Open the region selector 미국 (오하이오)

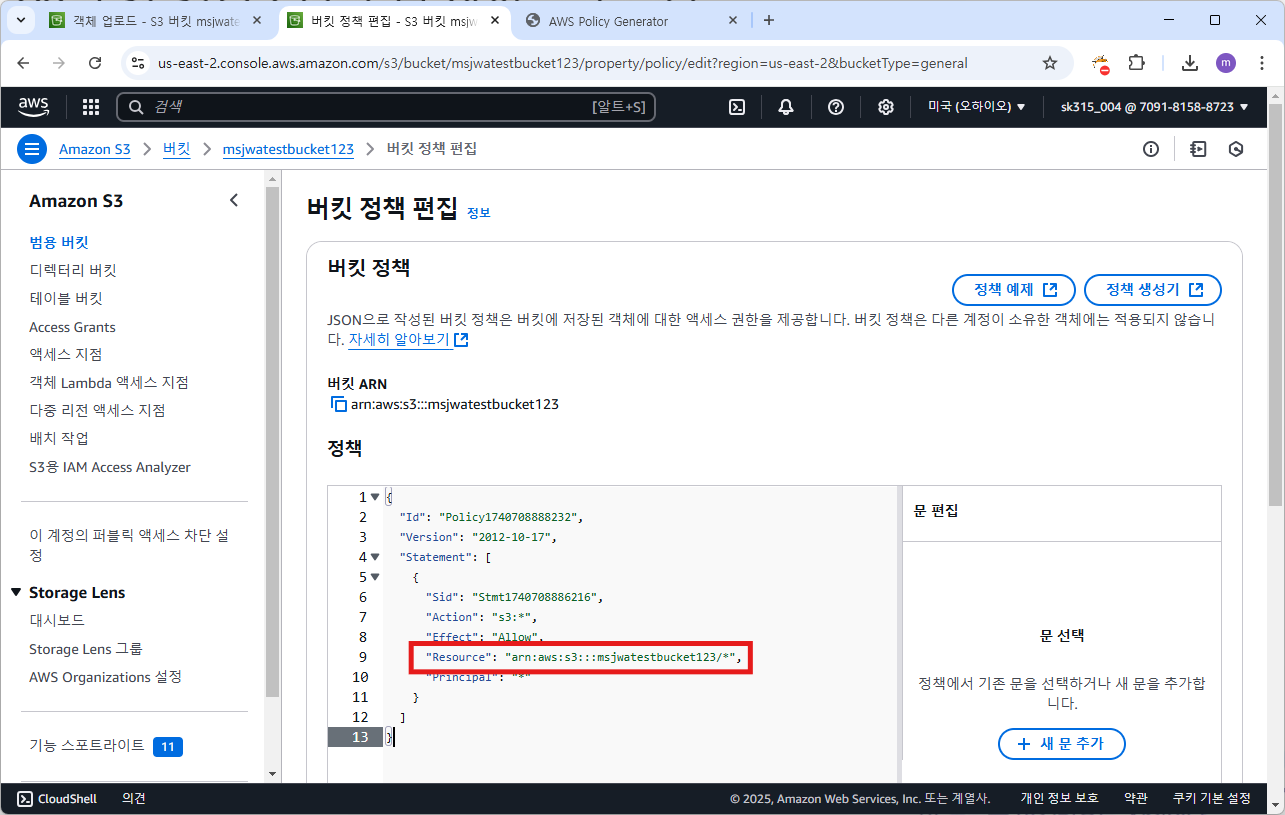tap(976, 107)
